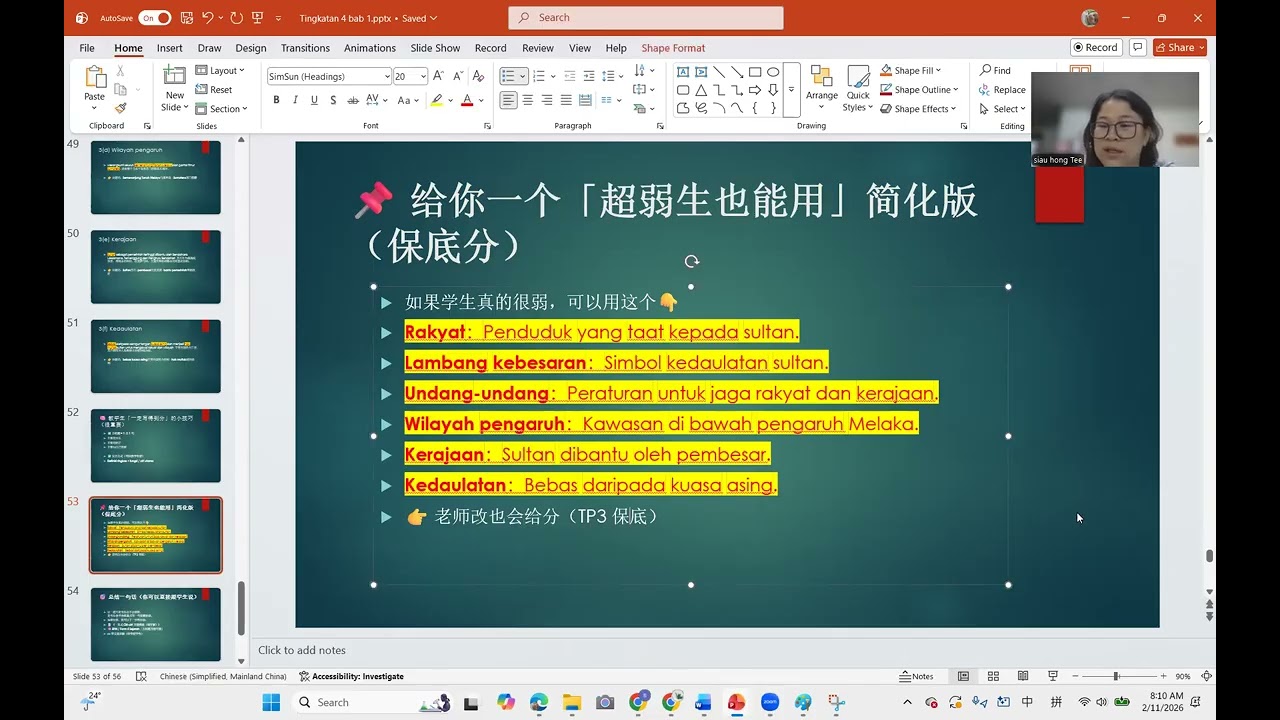This screenshot has width=1280, height=720.
Task: Click in the Search box at top
Action: click(x=646, y=17)
